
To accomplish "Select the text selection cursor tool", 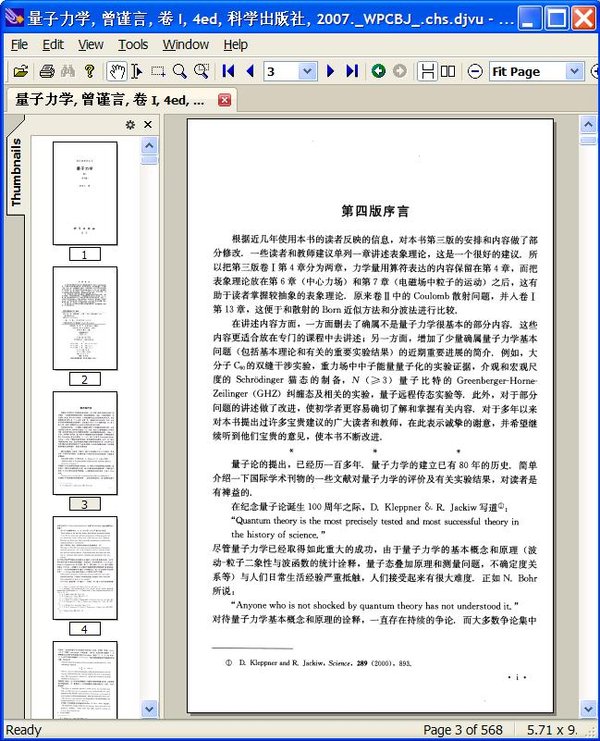I will 137,71.
